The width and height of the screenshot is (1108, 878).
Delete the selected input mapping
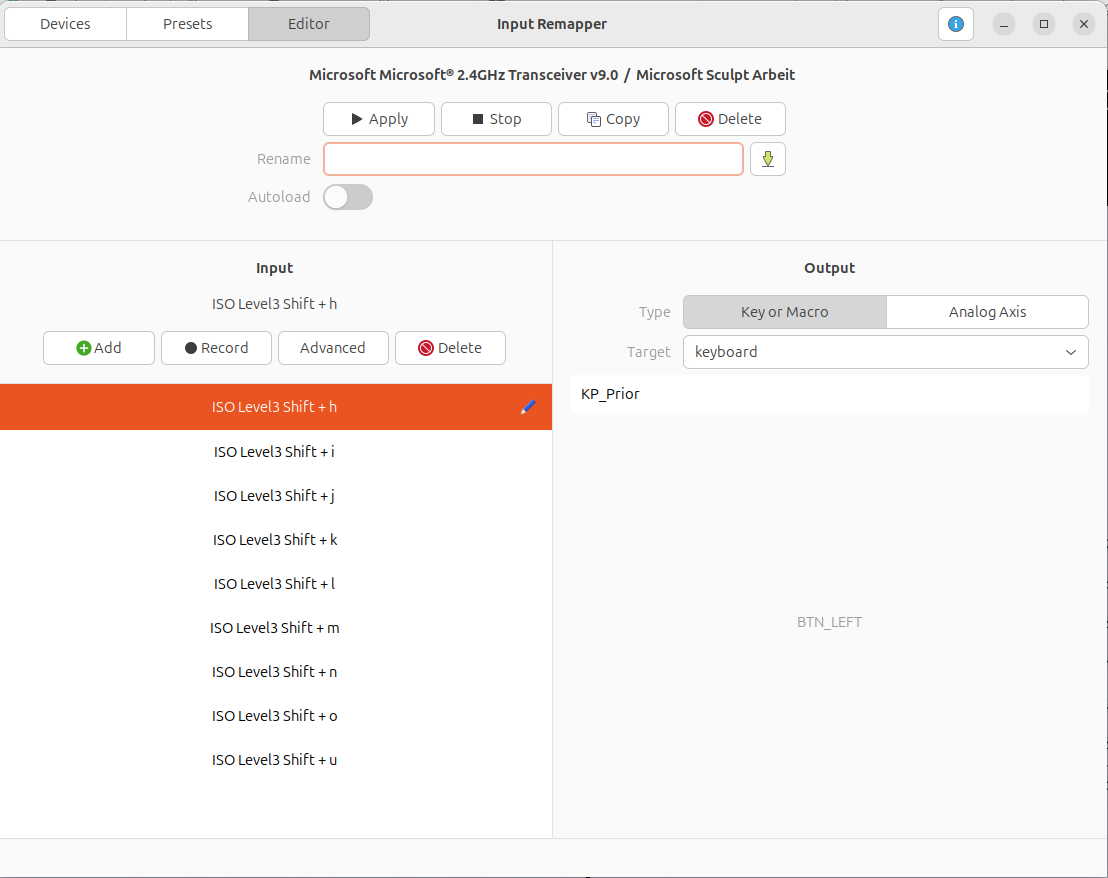[450, 348]
